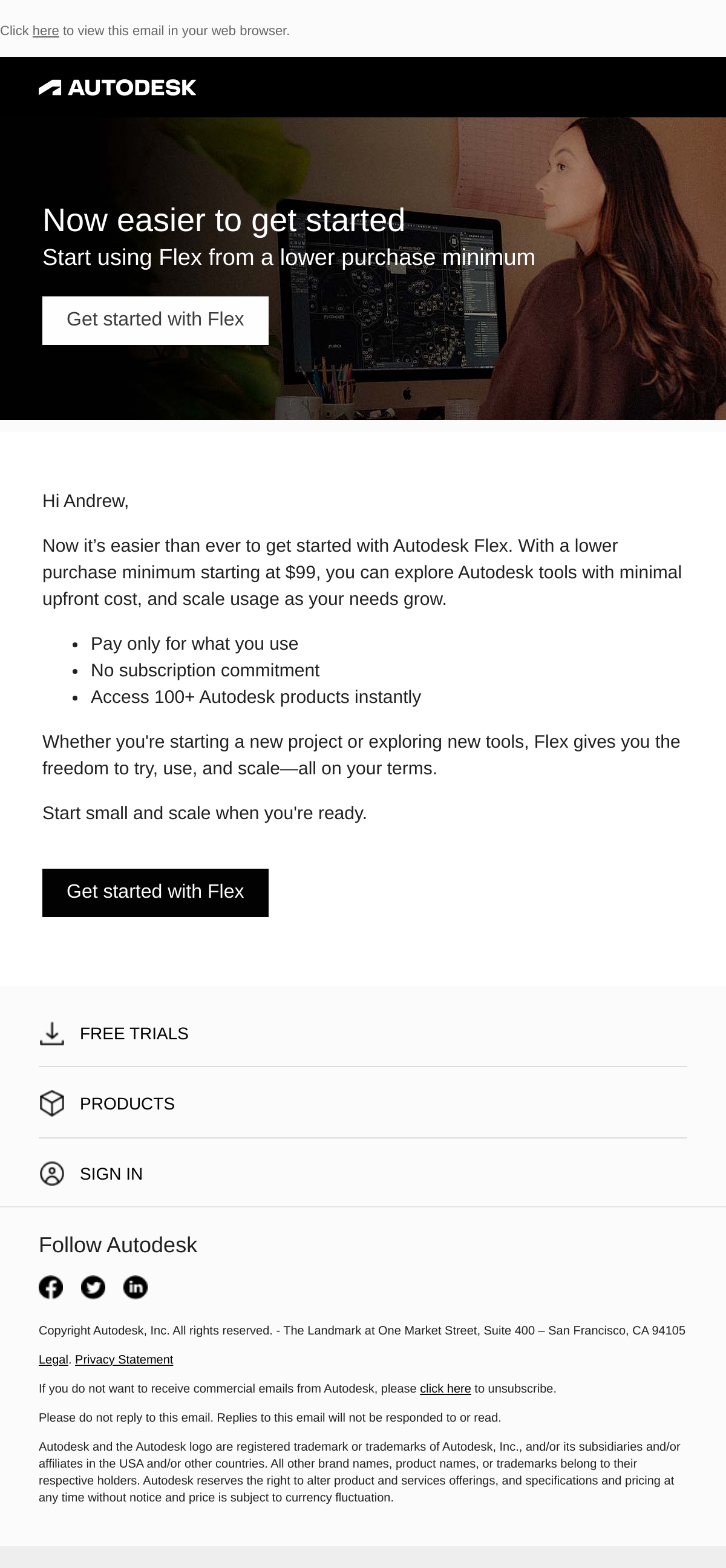This screenshot has width=726, height=1568.
Task: Click the Sign In user icon
Action: (x=51, y=1174)
